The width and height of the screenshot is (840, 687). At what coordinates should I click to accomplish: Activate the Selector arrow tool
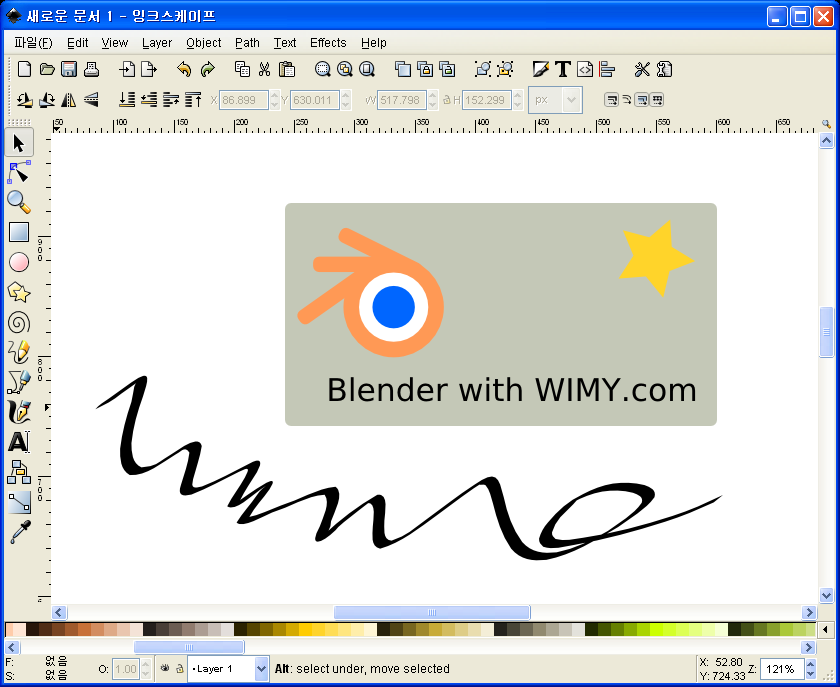(x=19, y=143)
